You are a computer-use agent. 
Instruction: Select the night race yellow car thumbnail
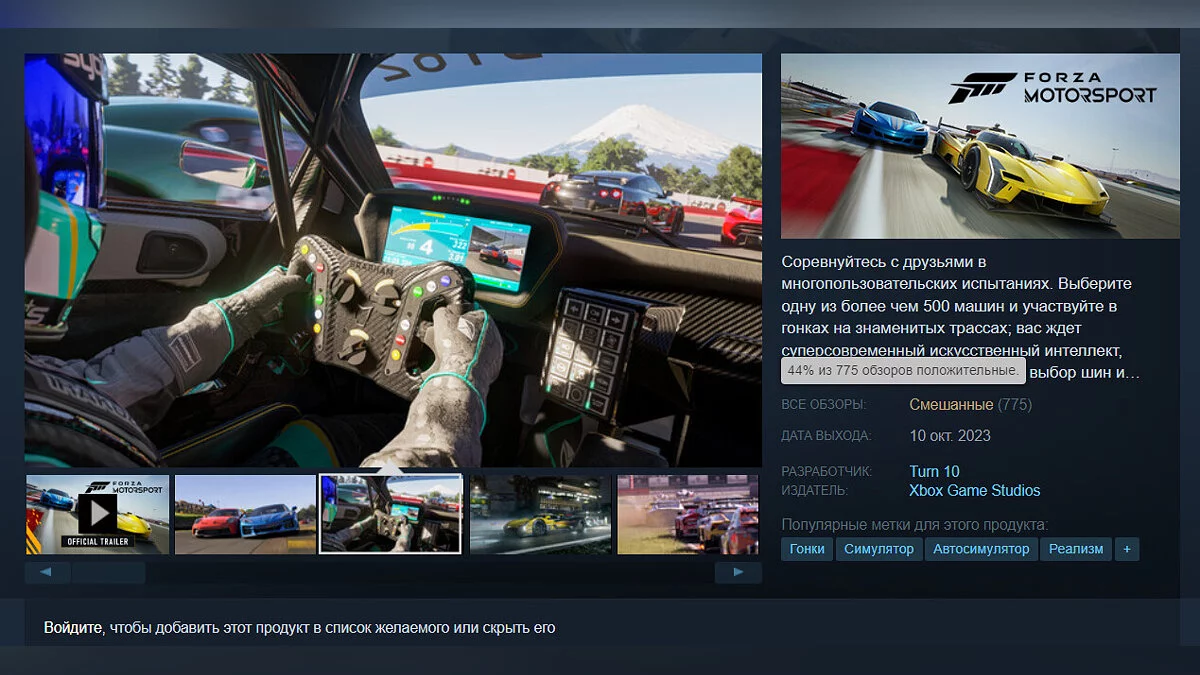540,514
